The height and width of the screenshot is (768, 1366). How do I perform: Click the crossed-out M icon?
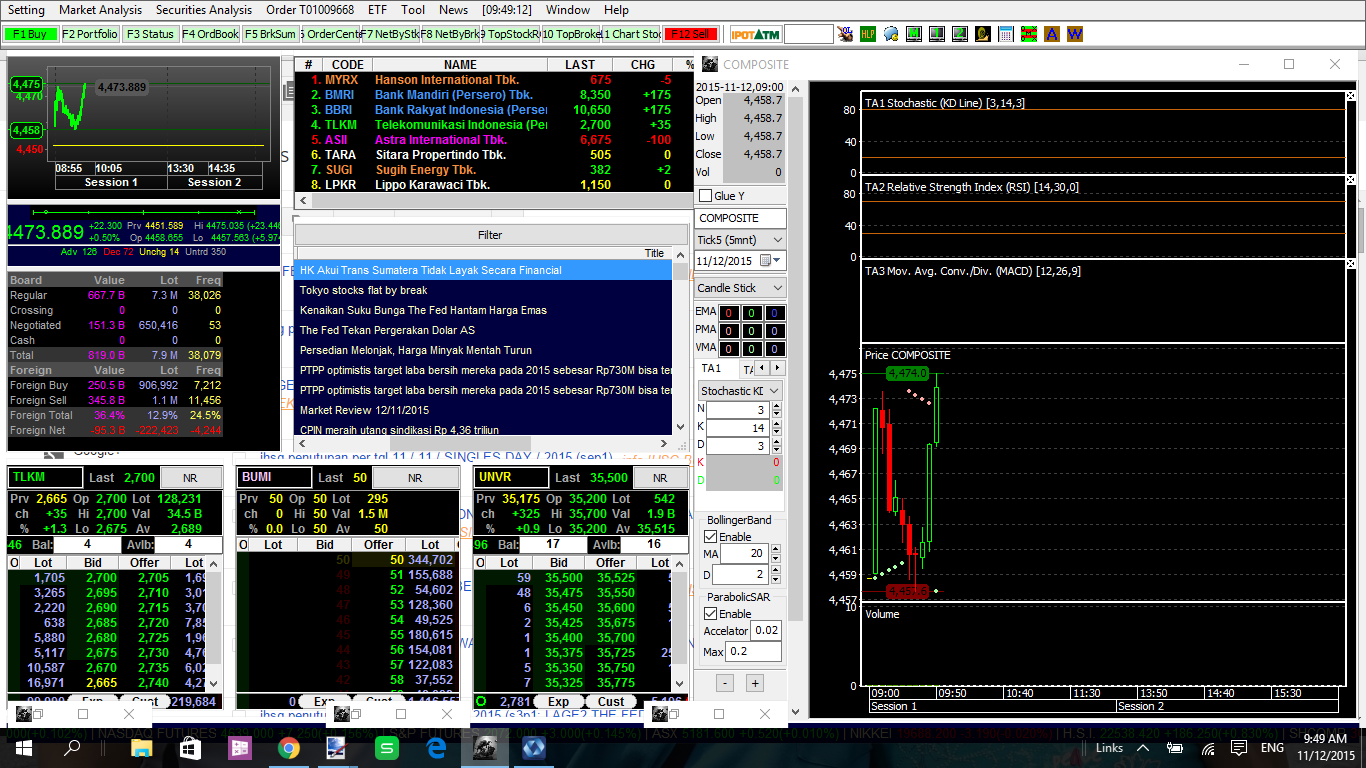click(x=1028, y=34)
